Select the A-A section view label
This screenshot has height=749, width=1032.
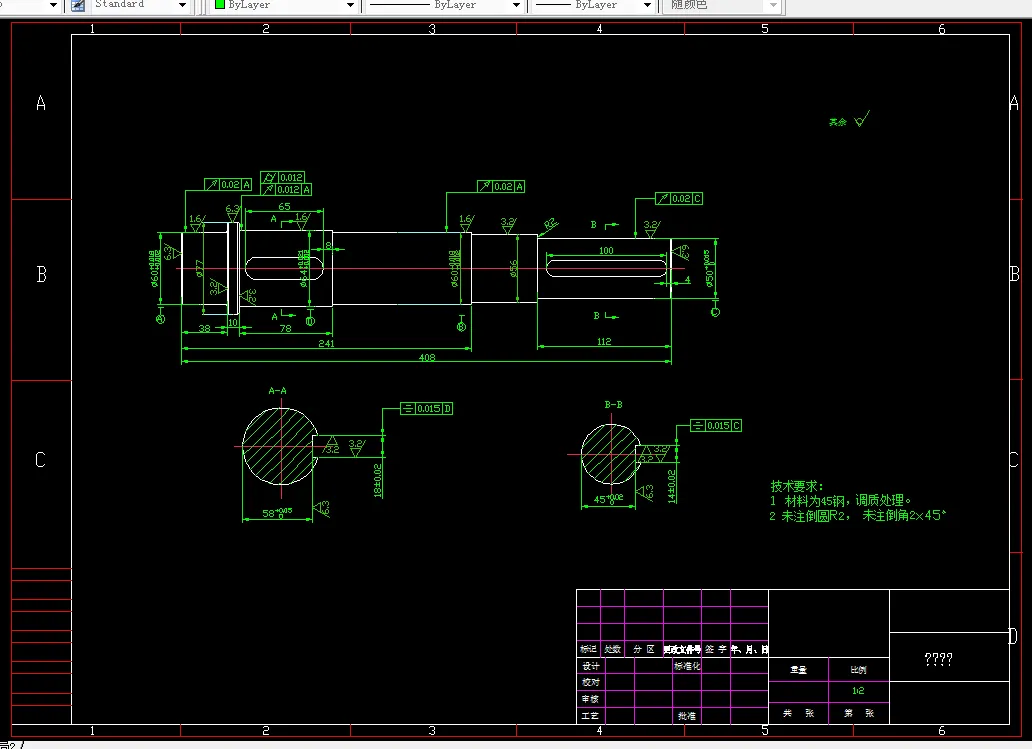tap(277, 390)
